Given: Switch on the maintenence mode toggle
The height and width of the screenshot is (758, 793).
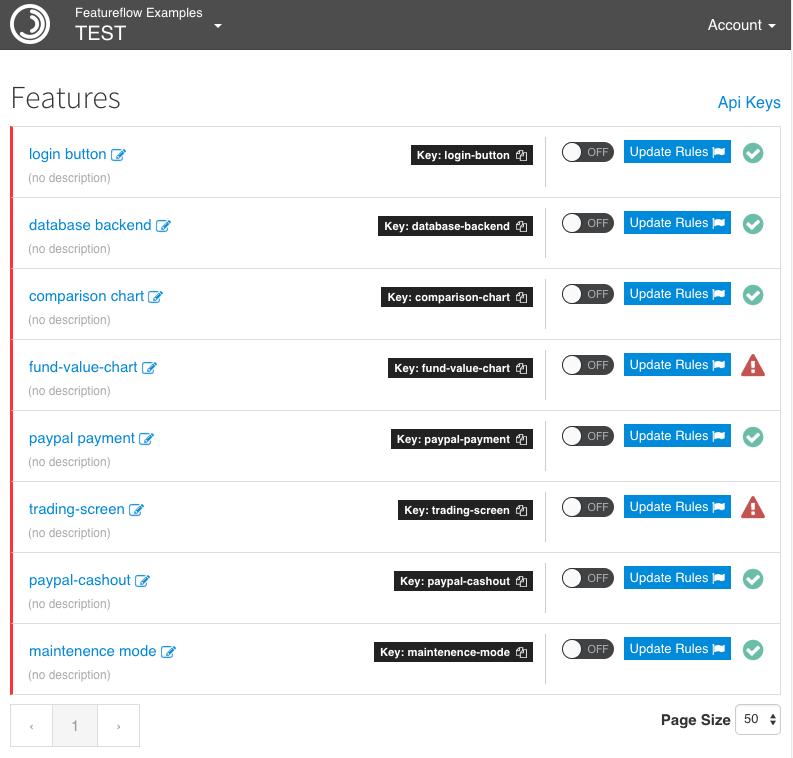Looking at the screenshot, I should point(587,649).
